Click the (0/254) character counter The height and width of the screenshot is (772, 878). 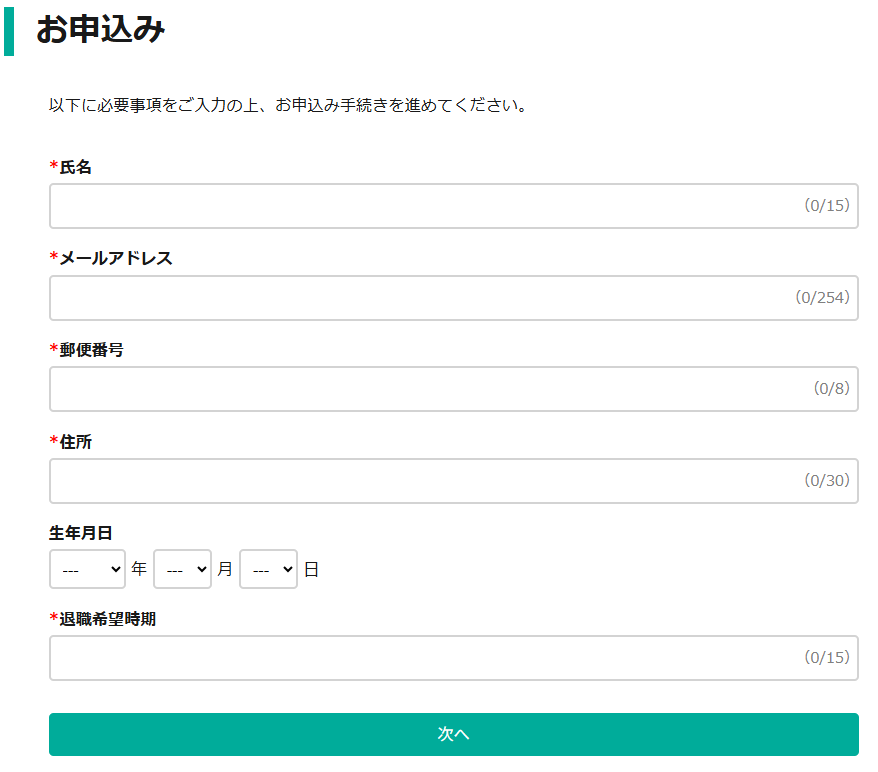tap(823, 297)
